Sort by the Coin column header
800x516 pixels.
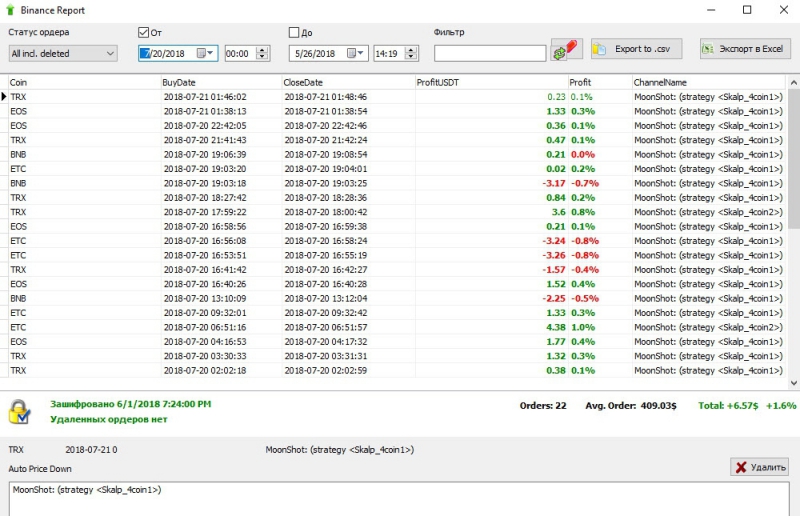tap(84, 82)
